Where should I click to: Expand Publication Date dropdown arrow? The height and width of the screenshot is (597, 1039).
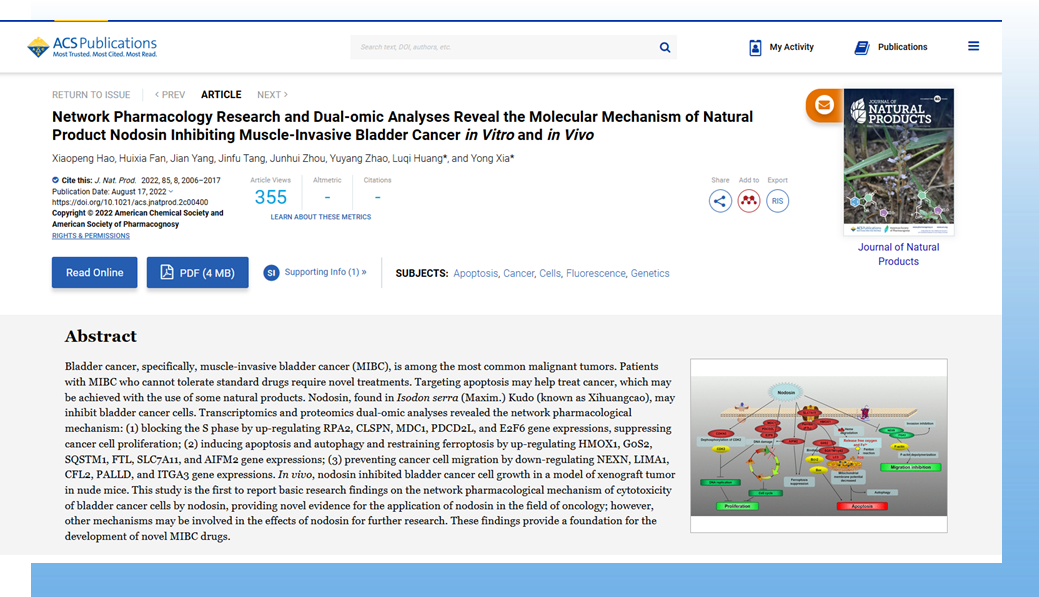coord(171,191)
